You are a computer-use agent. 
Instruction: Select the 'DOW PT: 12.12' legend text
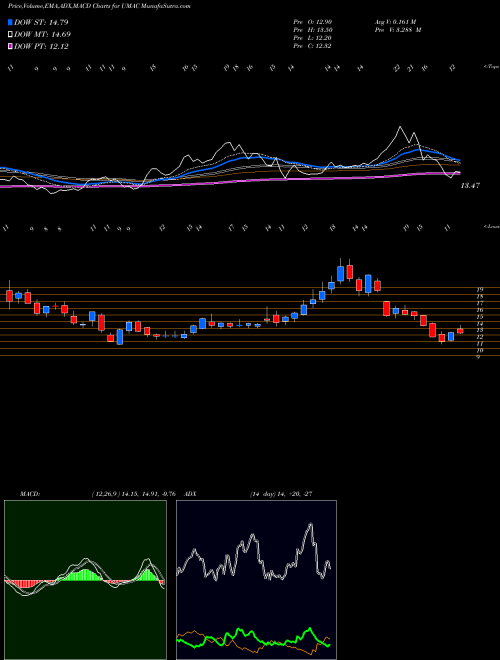pyautogui.click(x=41, y=47)
